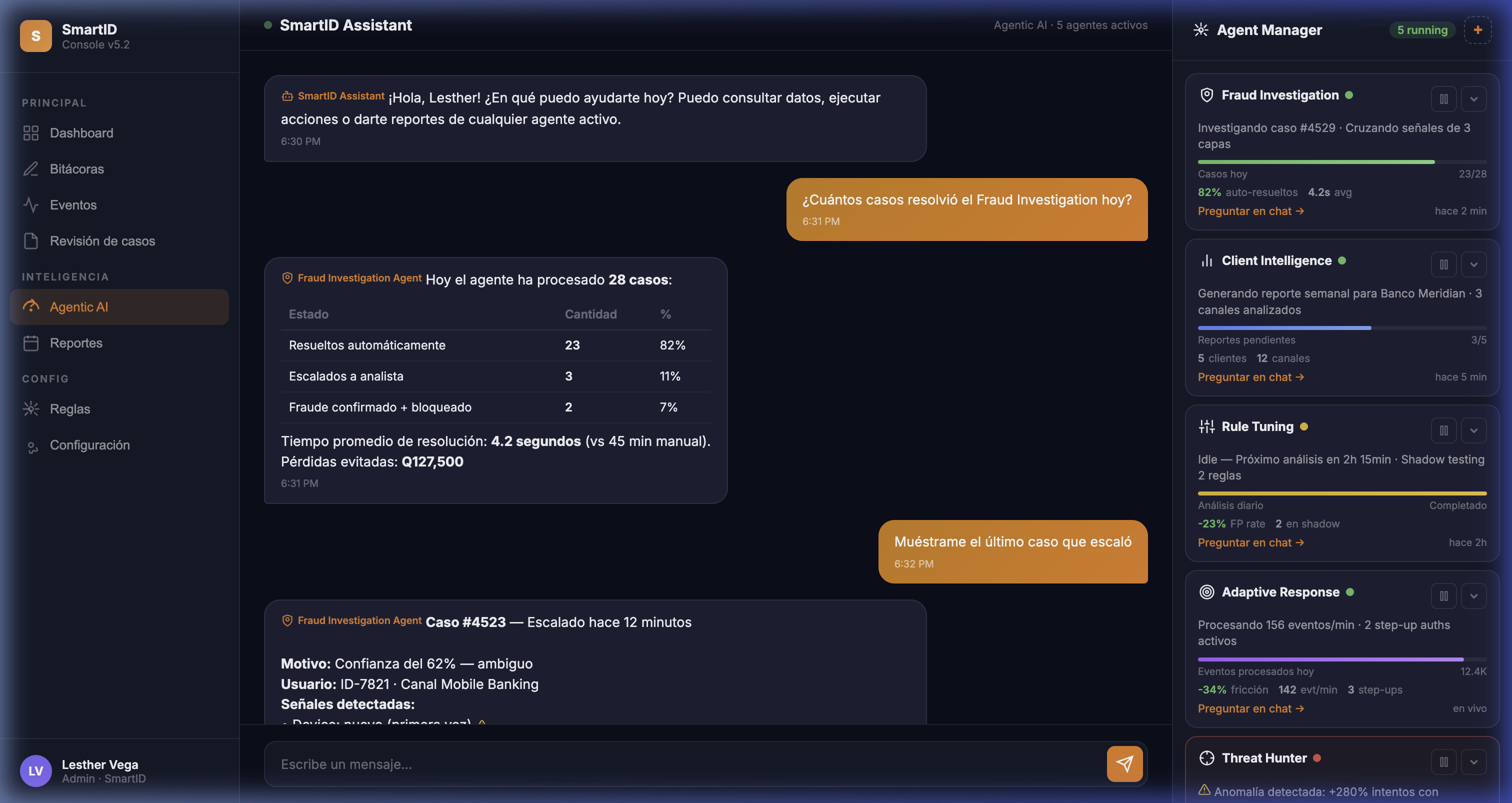Expand the Threat Hunter agent details
The image size is (1512, 803).
point(1474,761)
